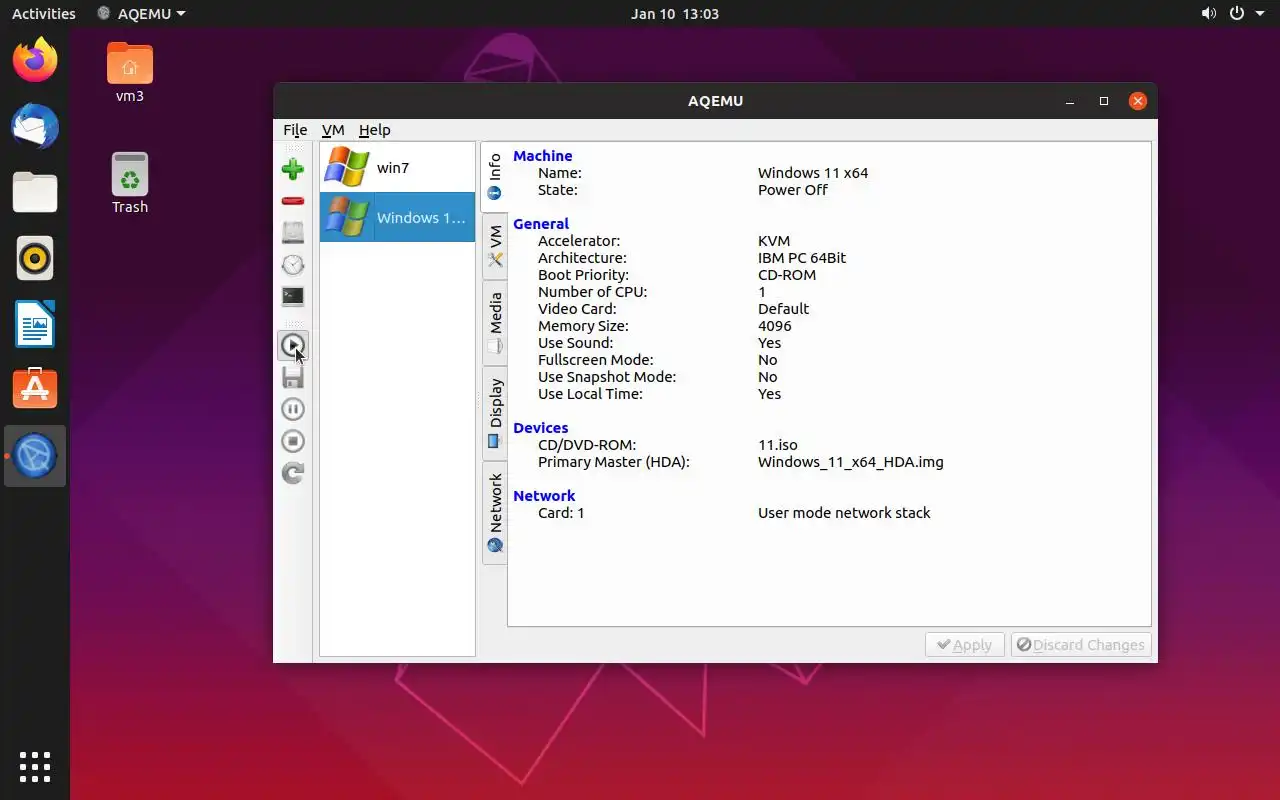This screenshot has height=800, width=1280.
Task: Start the VM with the play button
Action: 293,345
